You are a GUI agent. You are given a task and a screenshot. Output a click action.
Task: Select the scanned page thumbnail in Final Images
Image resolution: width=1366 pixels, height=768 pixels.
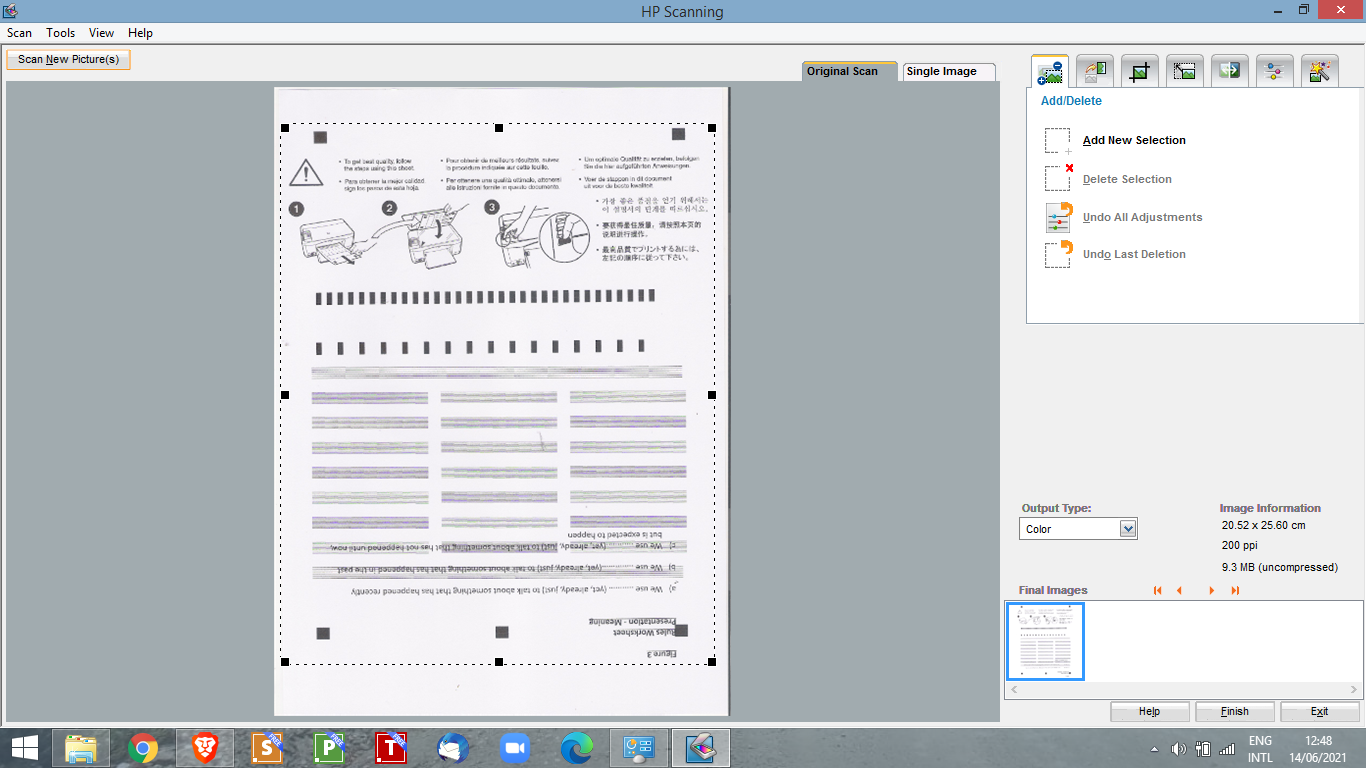(x=1045, y=641)
